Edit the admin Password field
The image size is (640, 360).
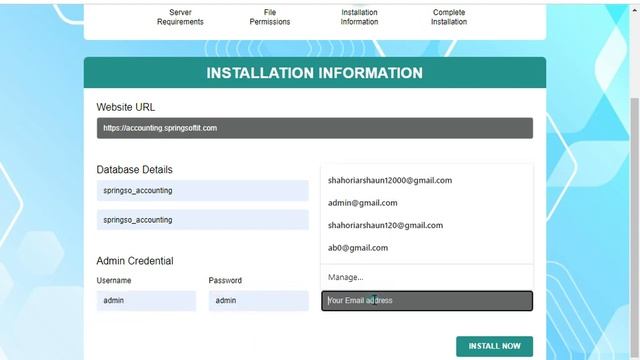pos(258,301)
